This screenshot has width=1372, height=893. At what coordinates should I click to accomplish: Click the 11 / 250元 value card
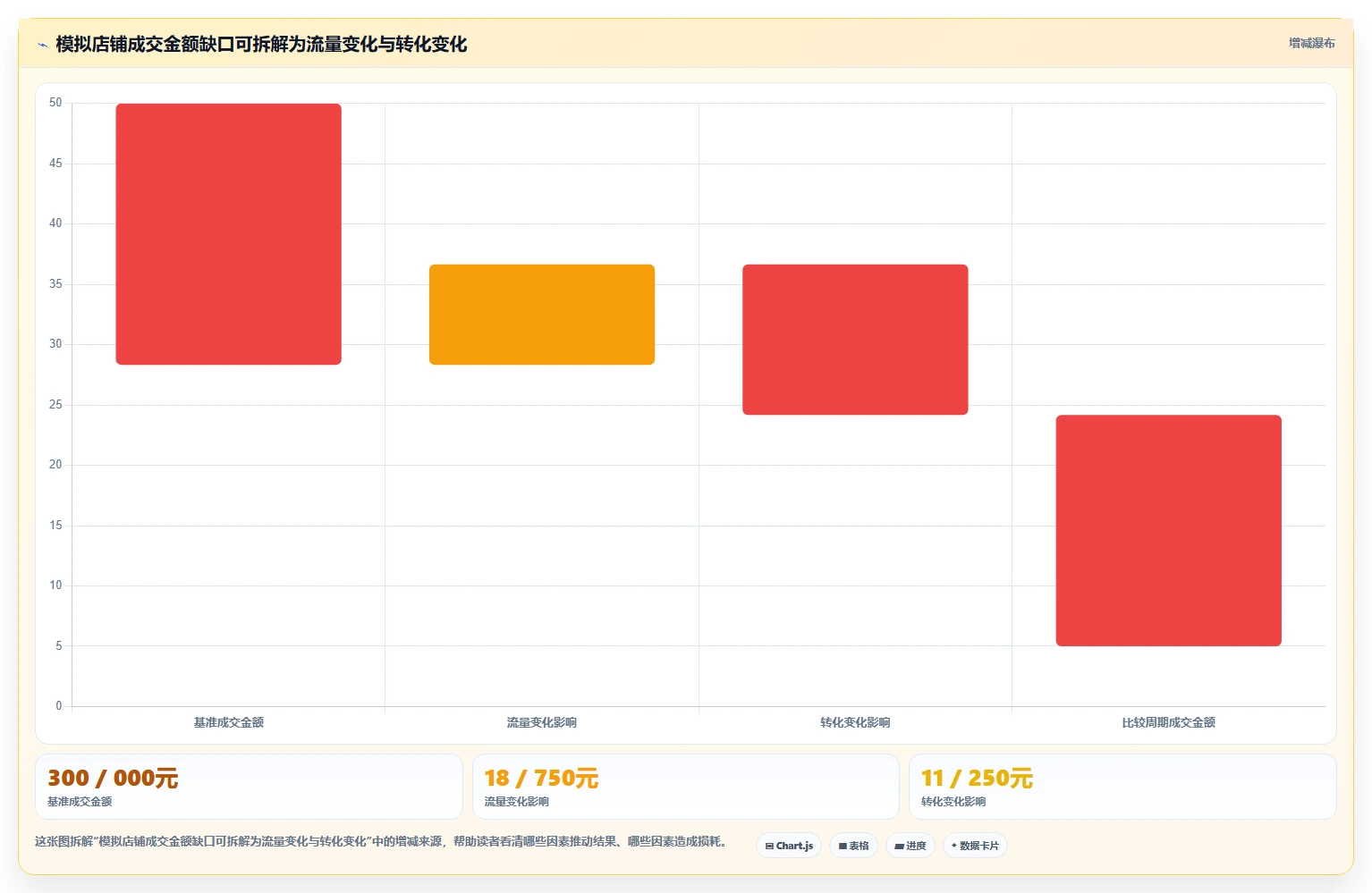1122,787
